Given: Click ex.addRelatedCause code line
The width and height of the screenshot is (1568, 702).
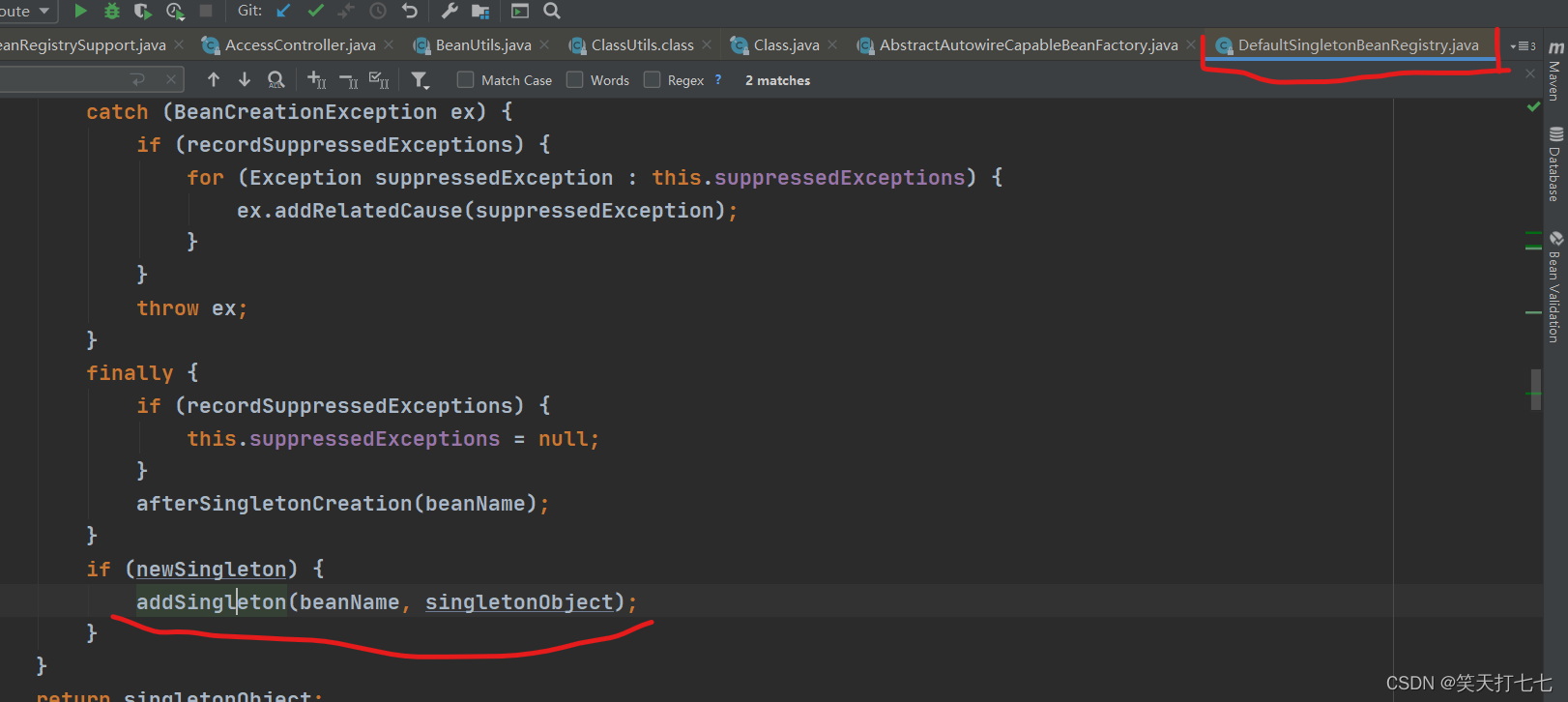Looking at the screenshot, I should pyautogui.click(x=487, y=210).
